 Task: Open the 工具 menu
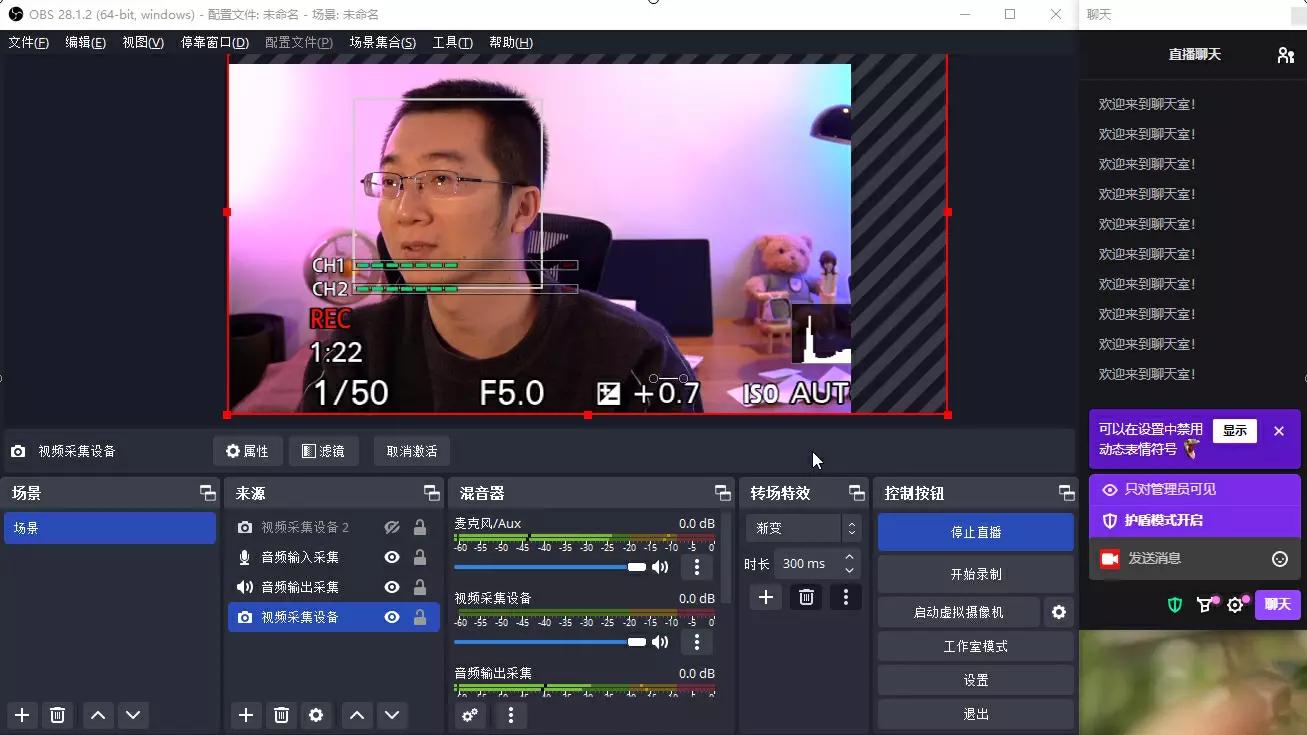(x=452, y=42)
